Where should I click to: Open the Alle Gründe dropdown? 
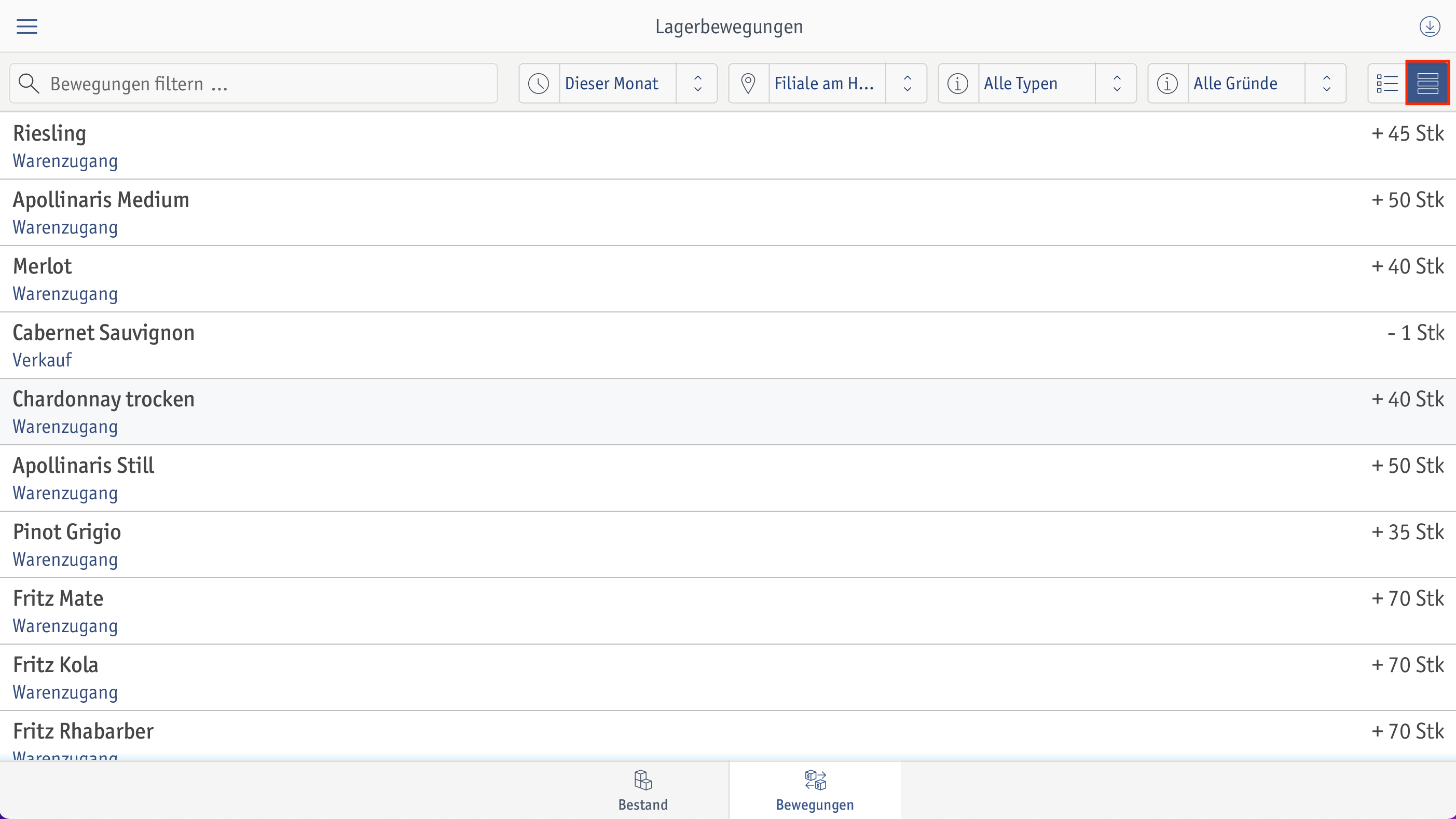point(1247,84)
